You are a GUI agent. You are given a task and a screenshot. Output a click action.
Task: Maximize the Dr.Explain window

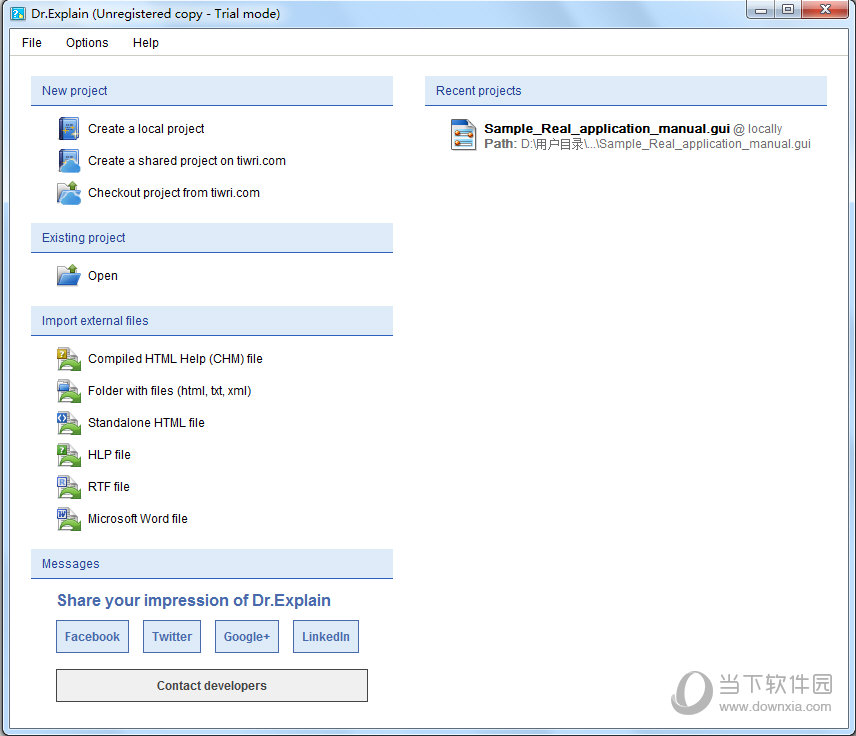[788, 10]
